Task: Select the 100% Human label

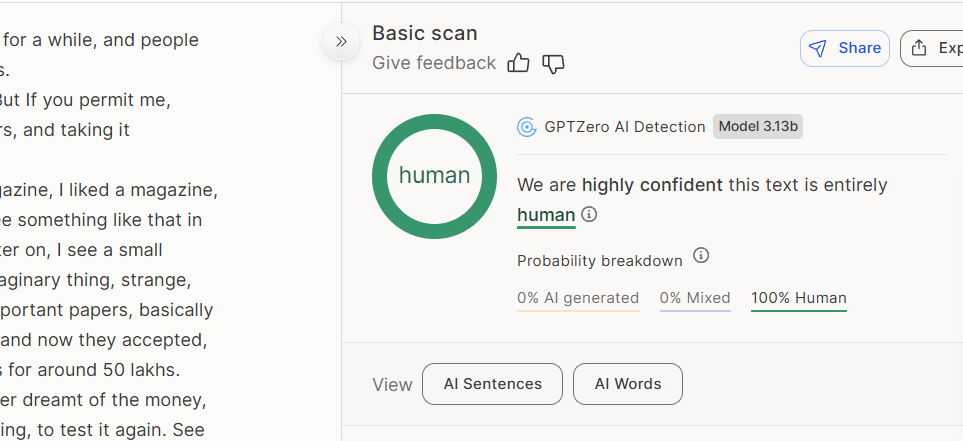Action: point(799,298)
